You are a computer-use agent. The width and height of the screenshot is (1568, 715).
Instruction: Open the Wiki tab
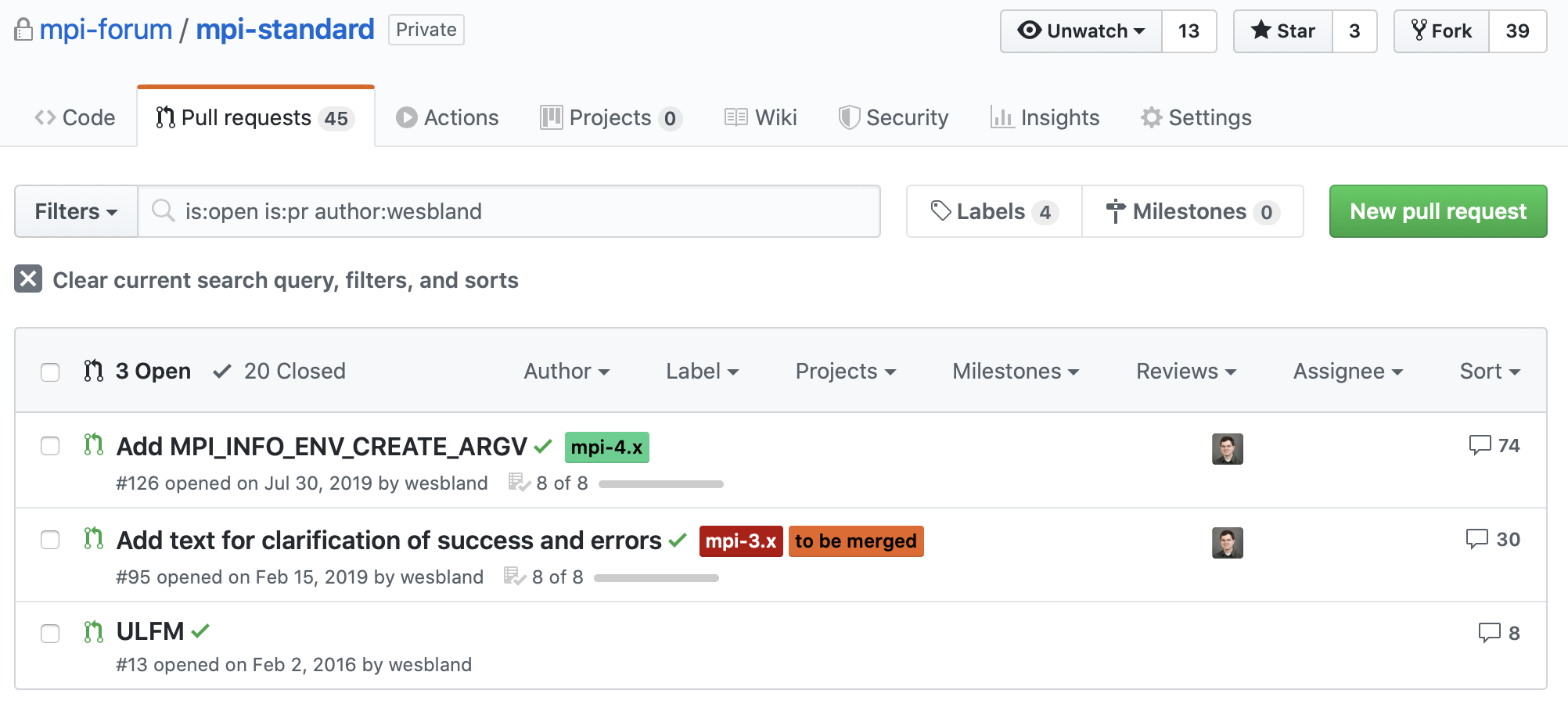pyautogui.click(x=761, y=117)
